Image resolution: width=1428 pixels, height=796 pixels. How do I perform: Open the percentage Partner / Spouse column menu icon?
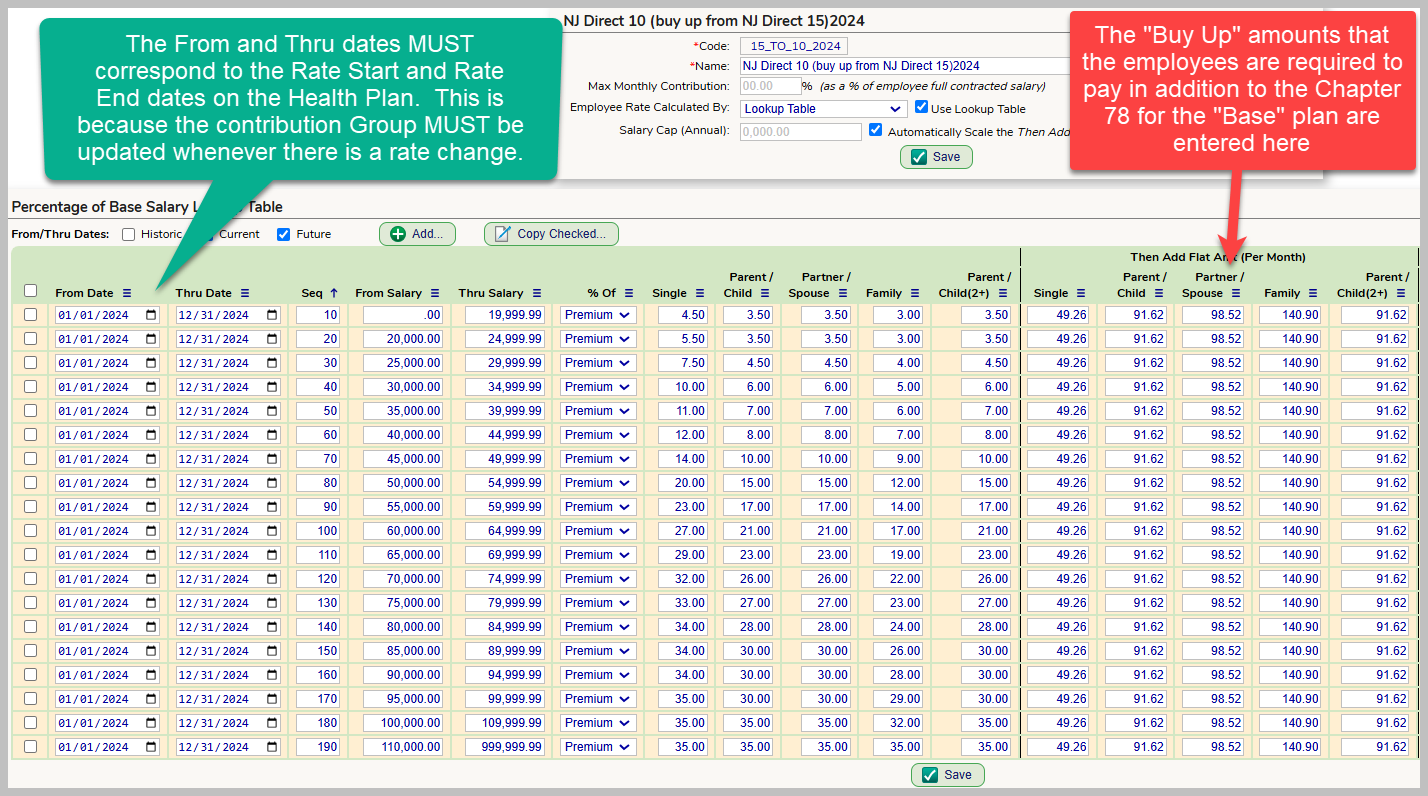click(x=843, y=293)
